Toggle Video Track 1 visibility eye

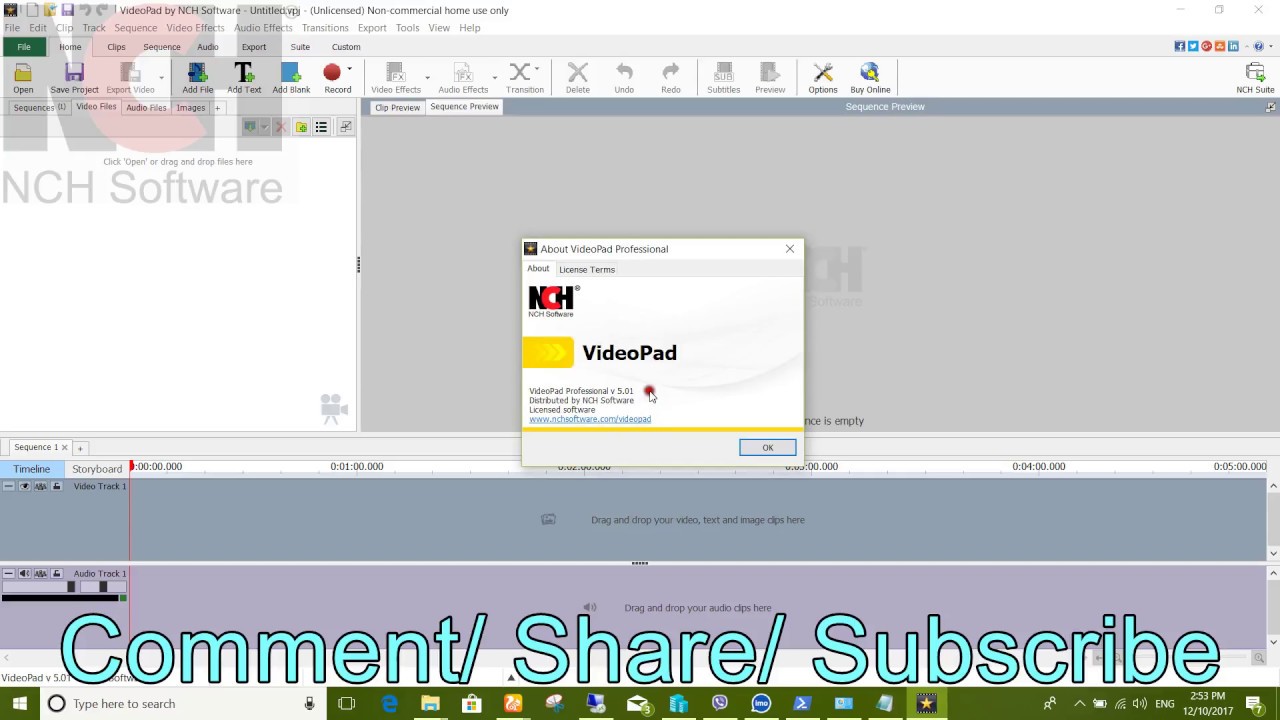[25, 486]
